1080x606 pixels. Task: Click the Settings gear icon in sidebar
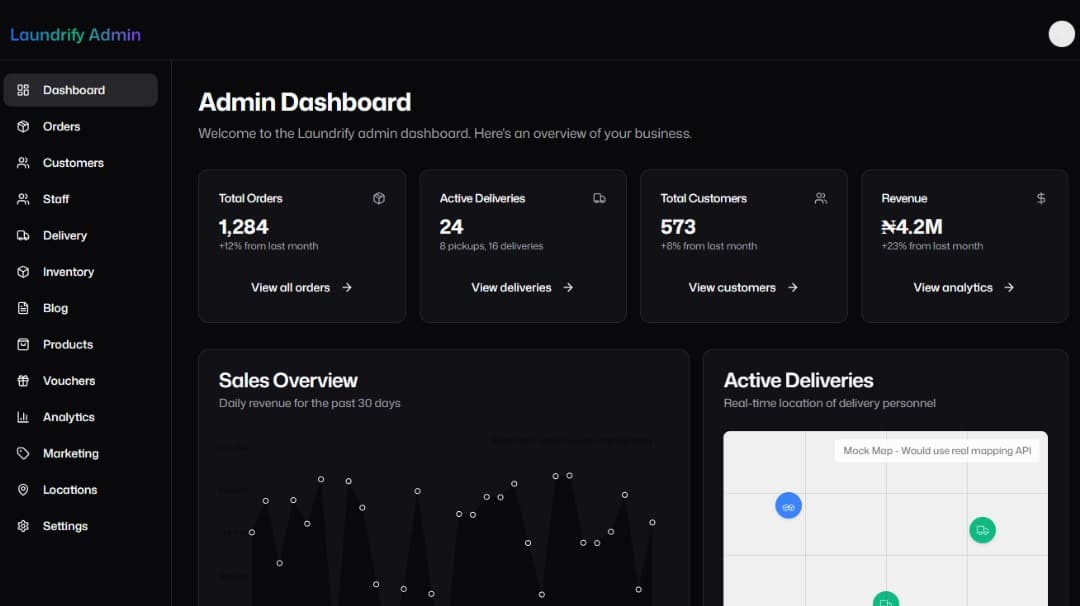coord(23,526)
